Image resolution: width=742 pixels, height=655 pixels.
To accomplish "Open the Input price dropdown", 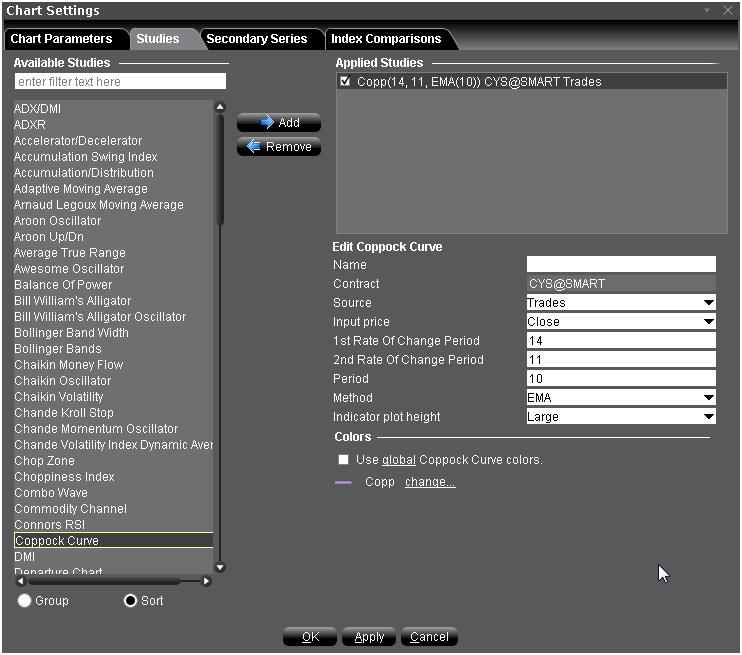I will coord(708,322).
